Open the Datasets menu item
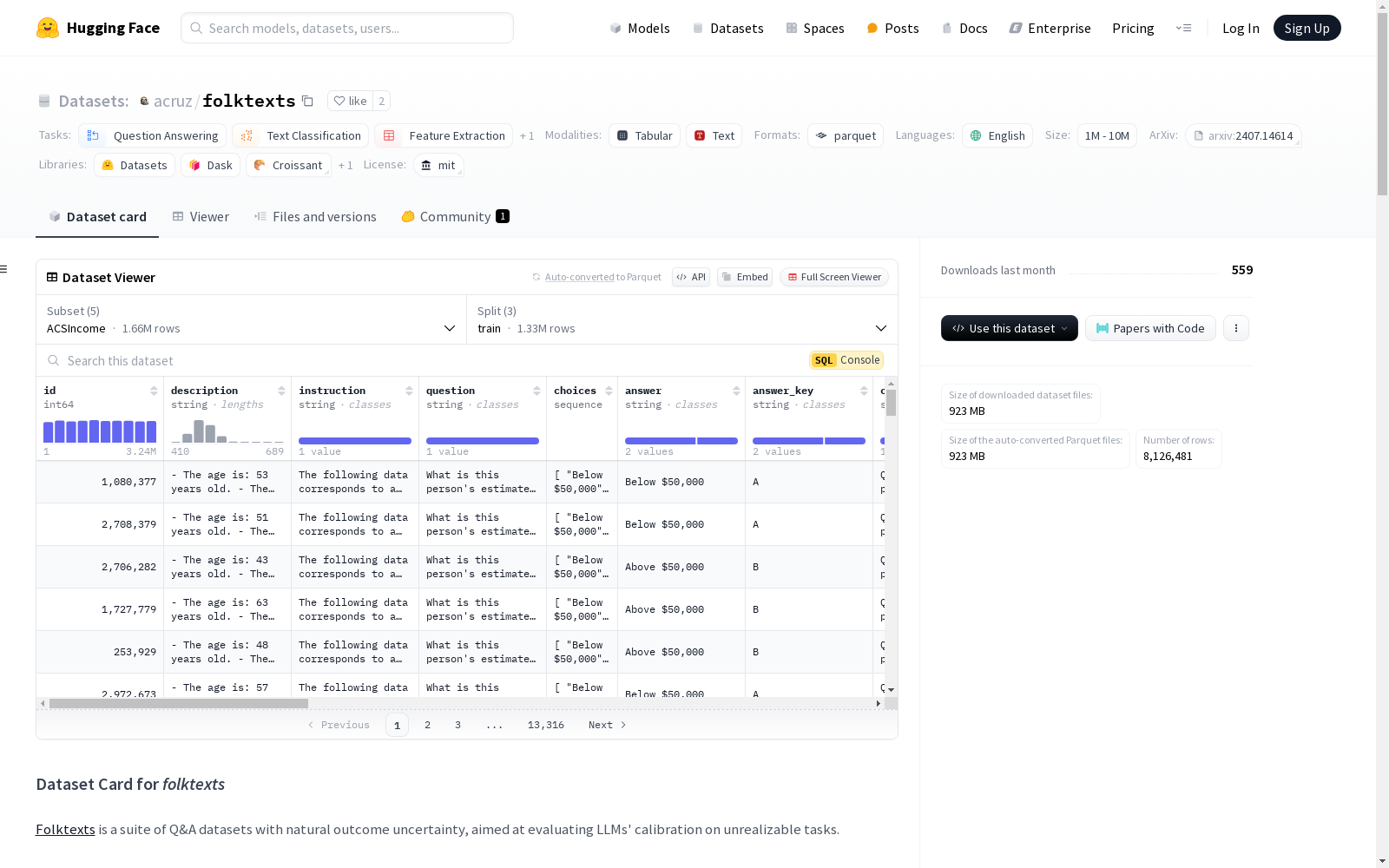 click(727, 28)
